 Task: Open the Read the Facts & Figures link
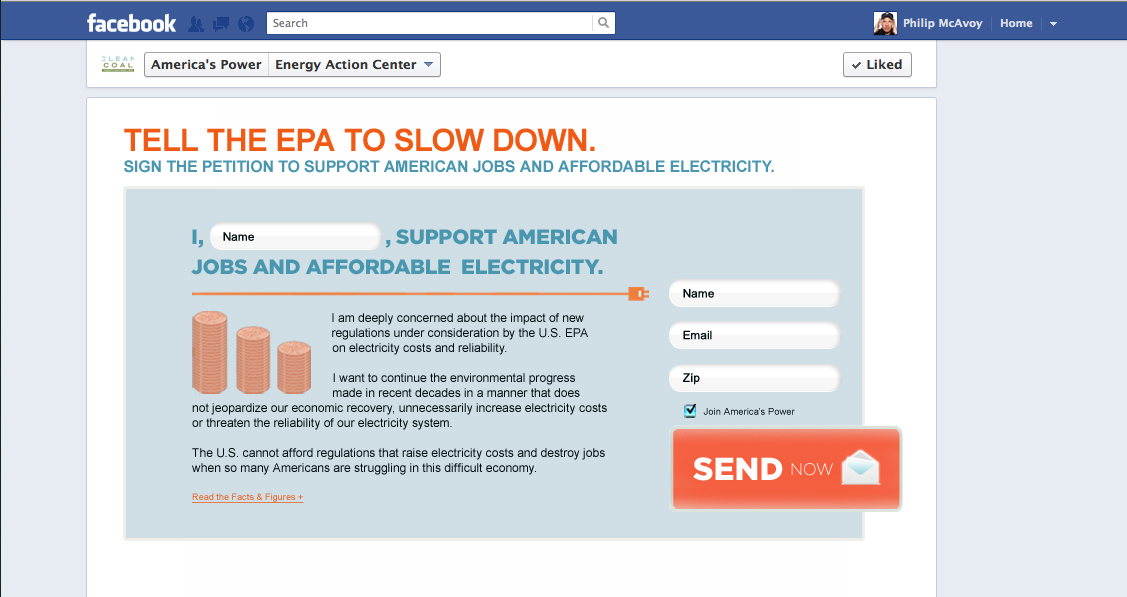pyautogui.click(x=247, y=497)
